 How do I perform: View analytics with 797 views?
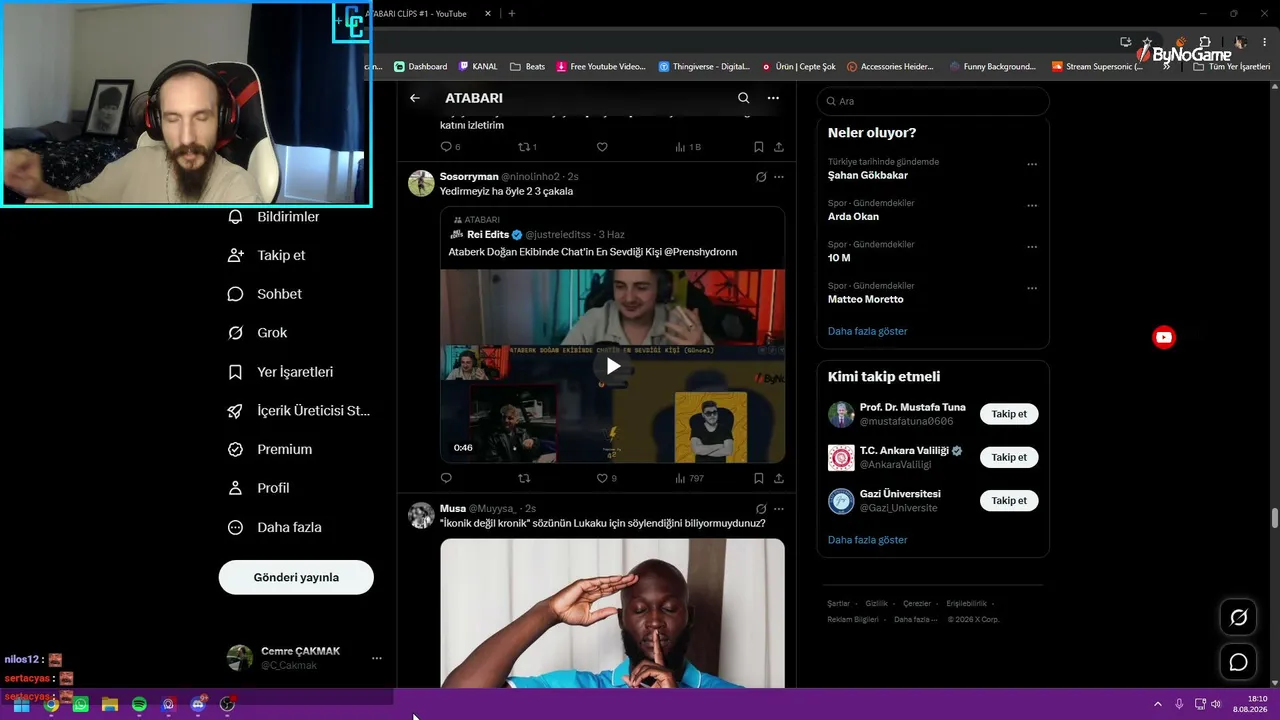(x=689, y=478)
